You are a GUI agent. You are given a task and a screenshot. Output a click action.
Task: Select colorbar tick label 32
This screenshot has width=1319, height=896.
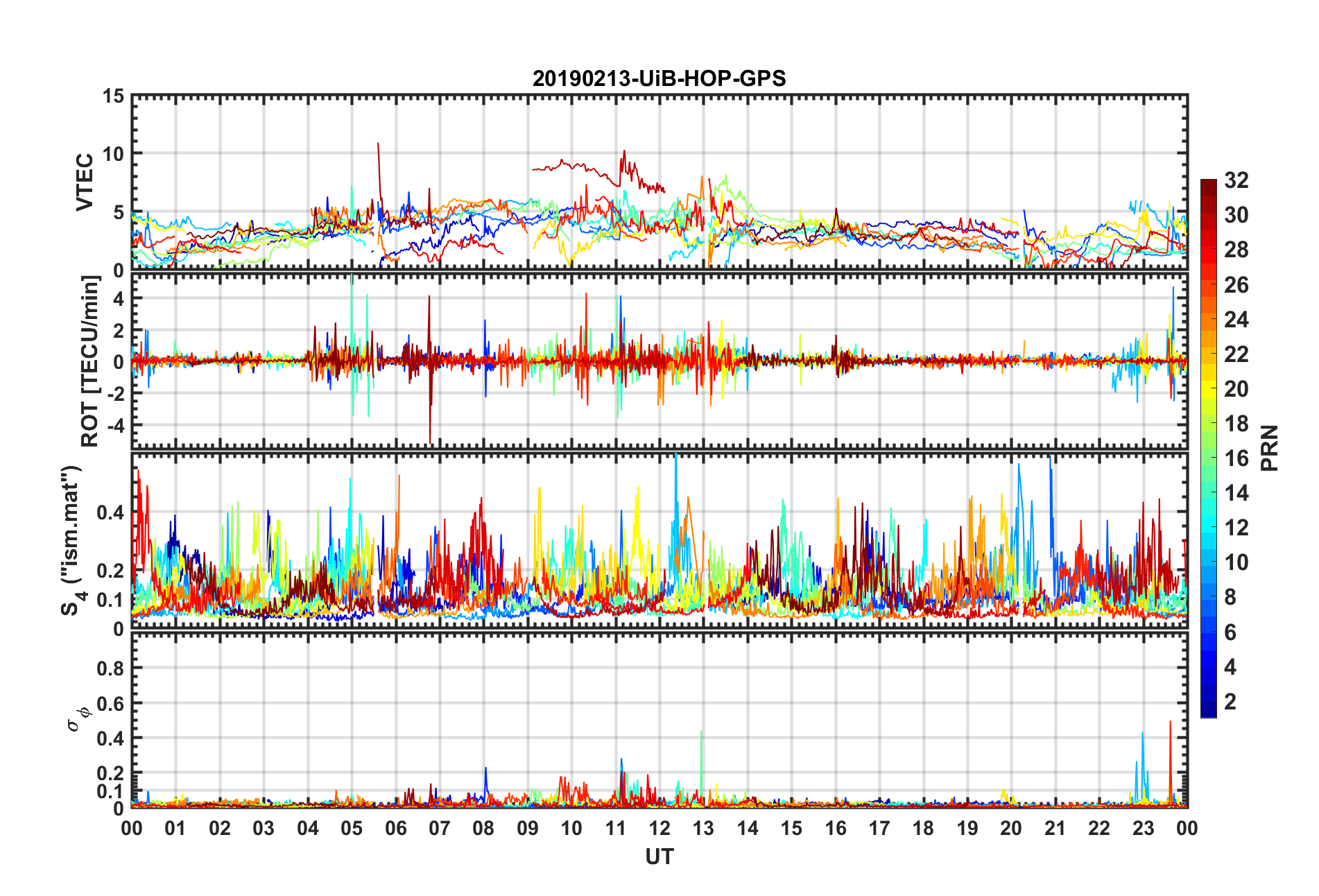[x=1236, y=180]
